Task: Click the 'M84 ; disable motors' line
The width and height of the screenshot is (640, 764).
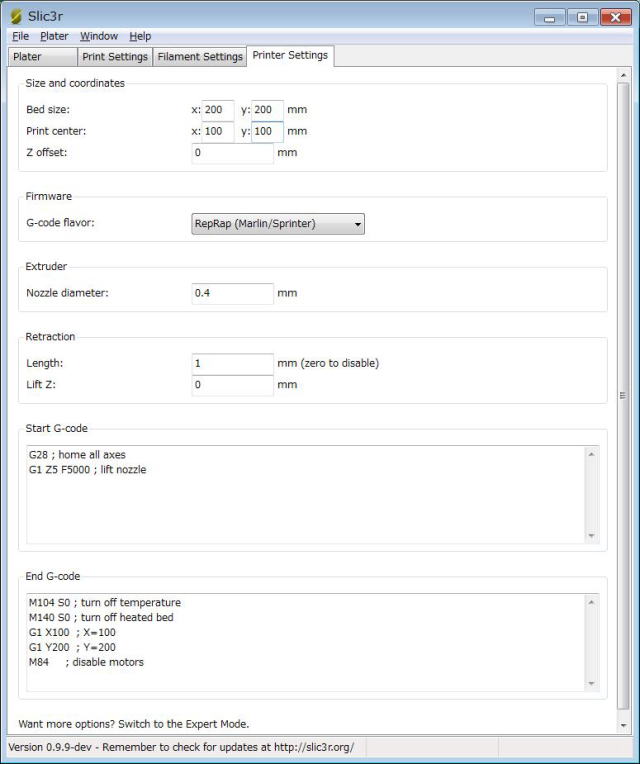Action: coord(86,662)
